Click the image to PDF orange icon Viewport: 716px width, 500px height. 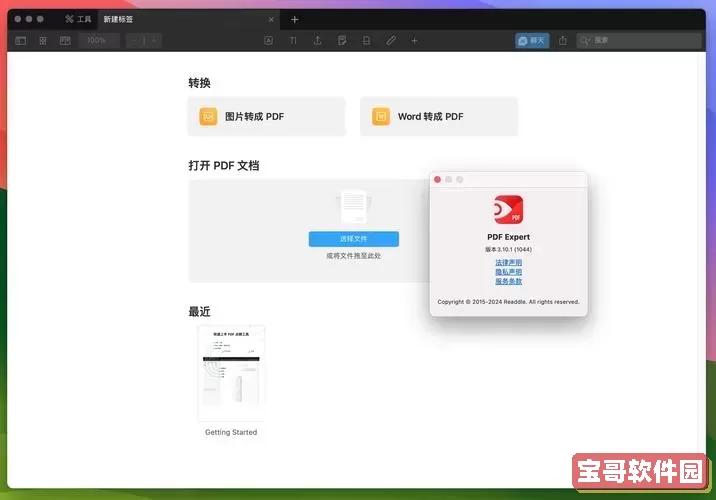pos(208,116)
